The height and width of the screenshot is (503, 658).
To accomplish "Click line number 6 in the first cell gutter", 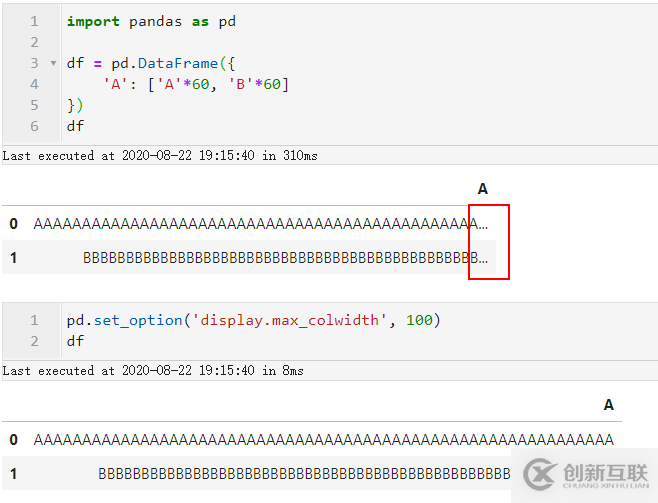I will [x=34, y=126].
